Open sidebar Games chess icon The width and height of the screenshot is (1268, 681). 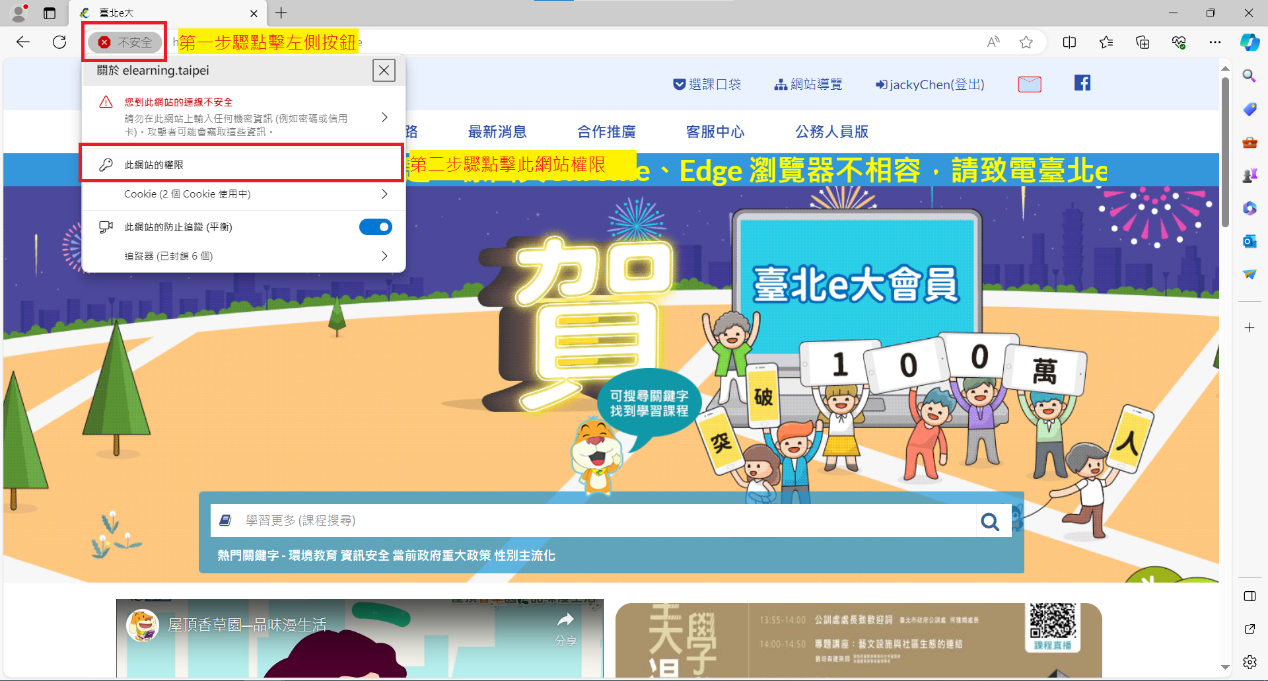(x=1249, y=175)
